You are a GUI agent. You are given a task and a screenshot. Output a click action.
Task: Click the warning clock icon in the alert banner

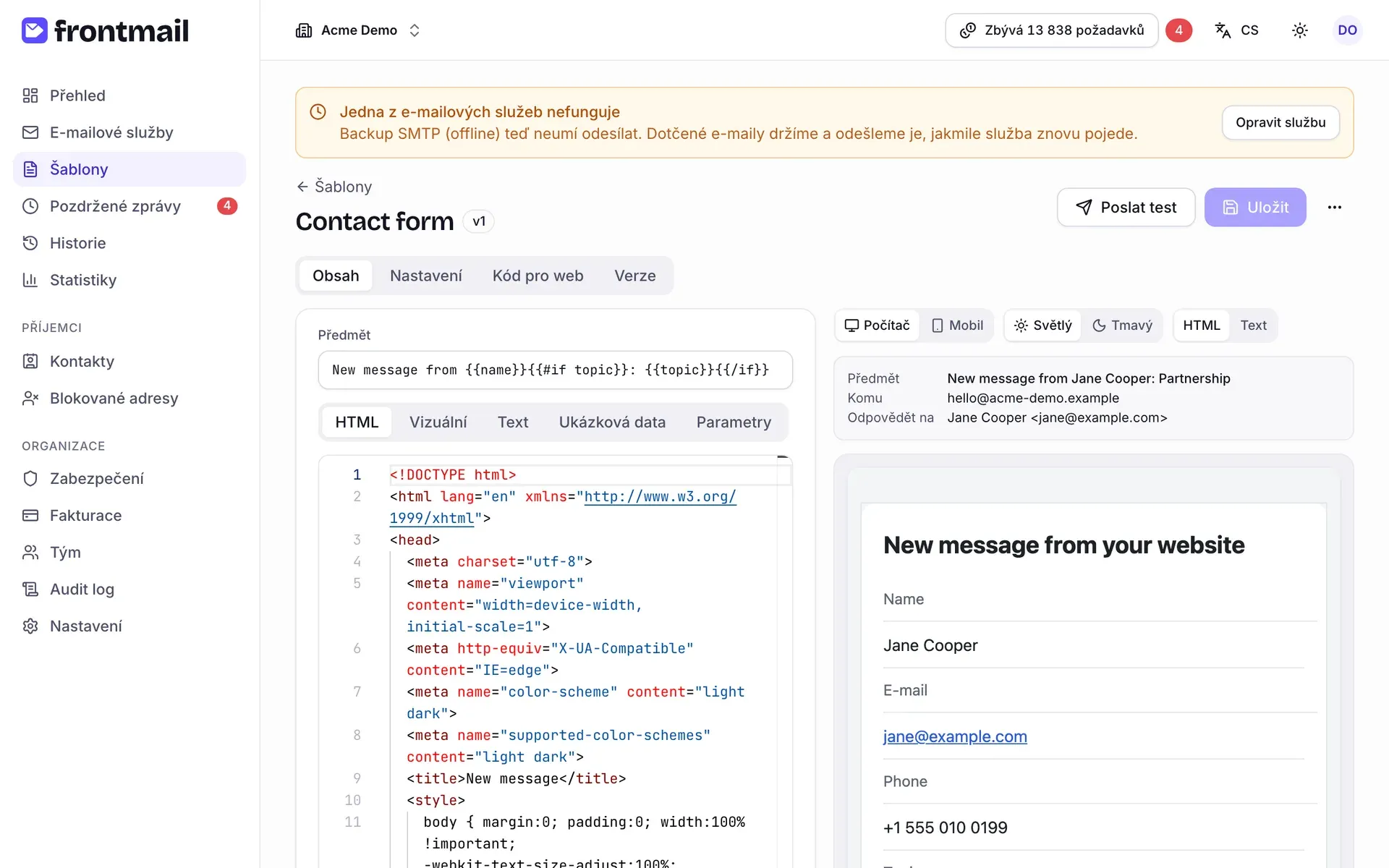[318, 112]
